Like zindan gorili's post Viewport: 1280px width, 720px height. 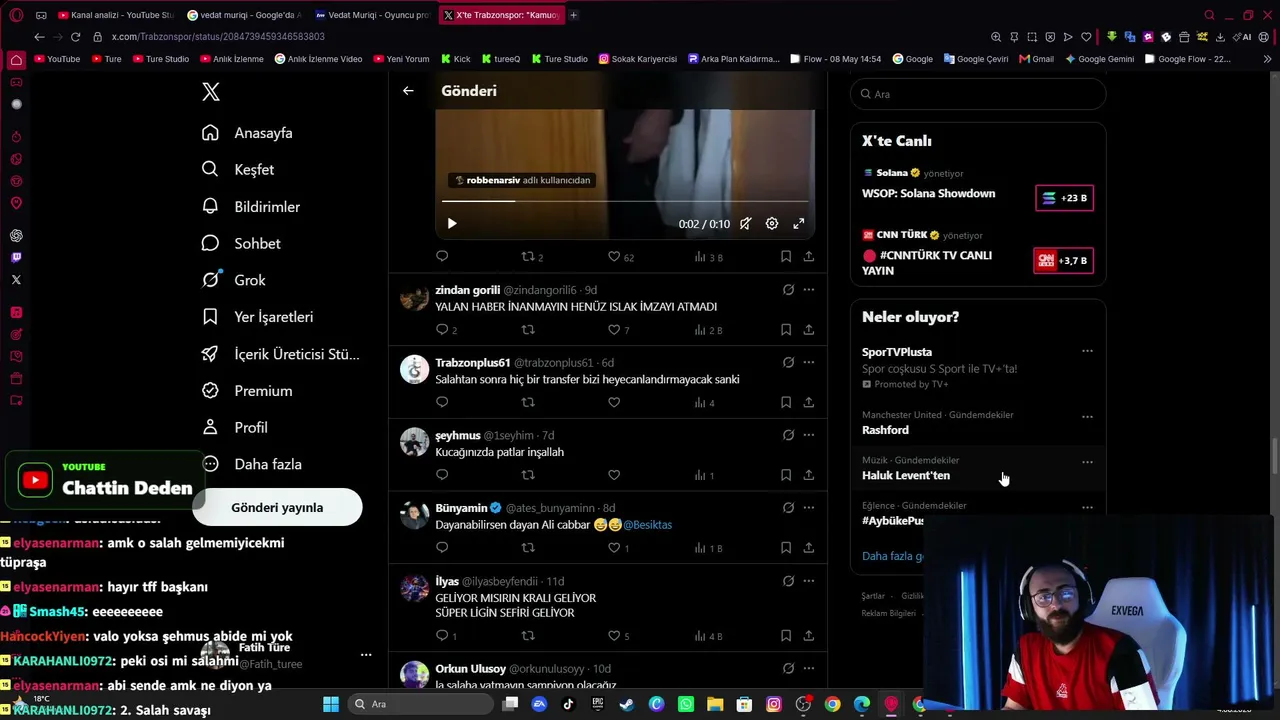(614, 330)
